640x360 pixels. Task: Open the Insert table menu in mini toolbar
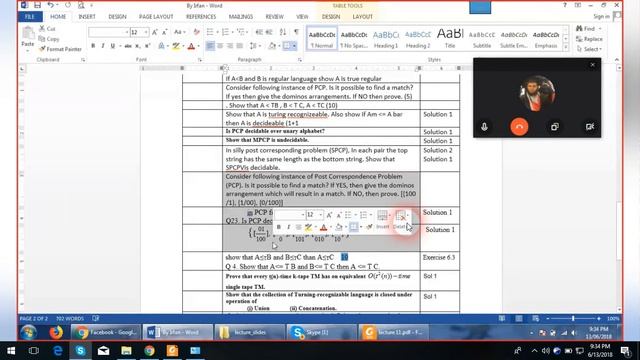point(383,220)
